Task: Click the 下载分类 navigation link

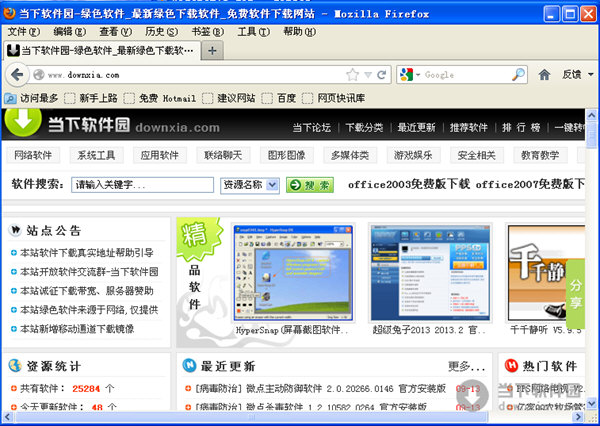Action: coord(364,128)
